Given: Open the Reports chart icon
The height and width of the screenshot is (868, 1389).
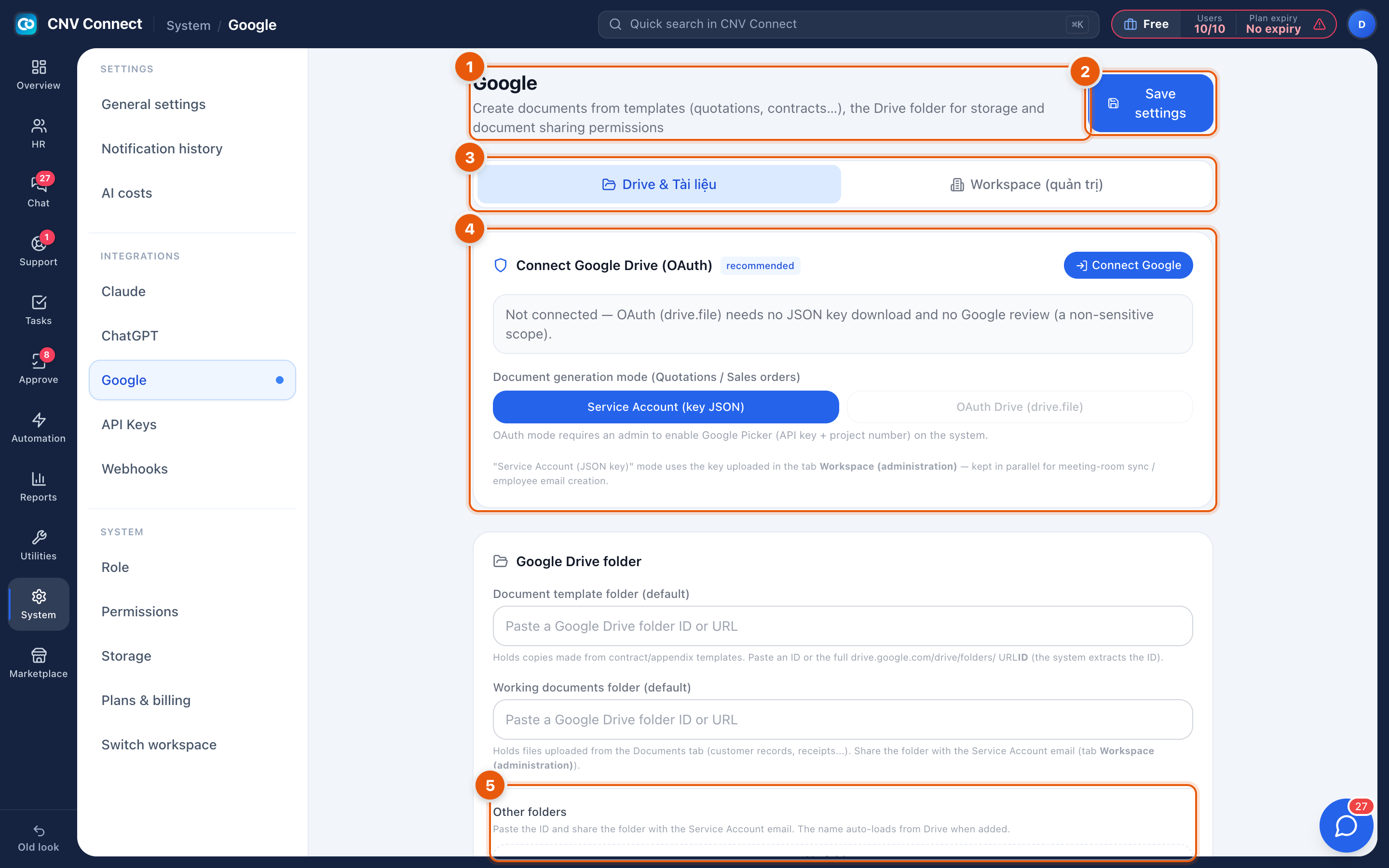Looking at the screenshot, I should [39, 479].
